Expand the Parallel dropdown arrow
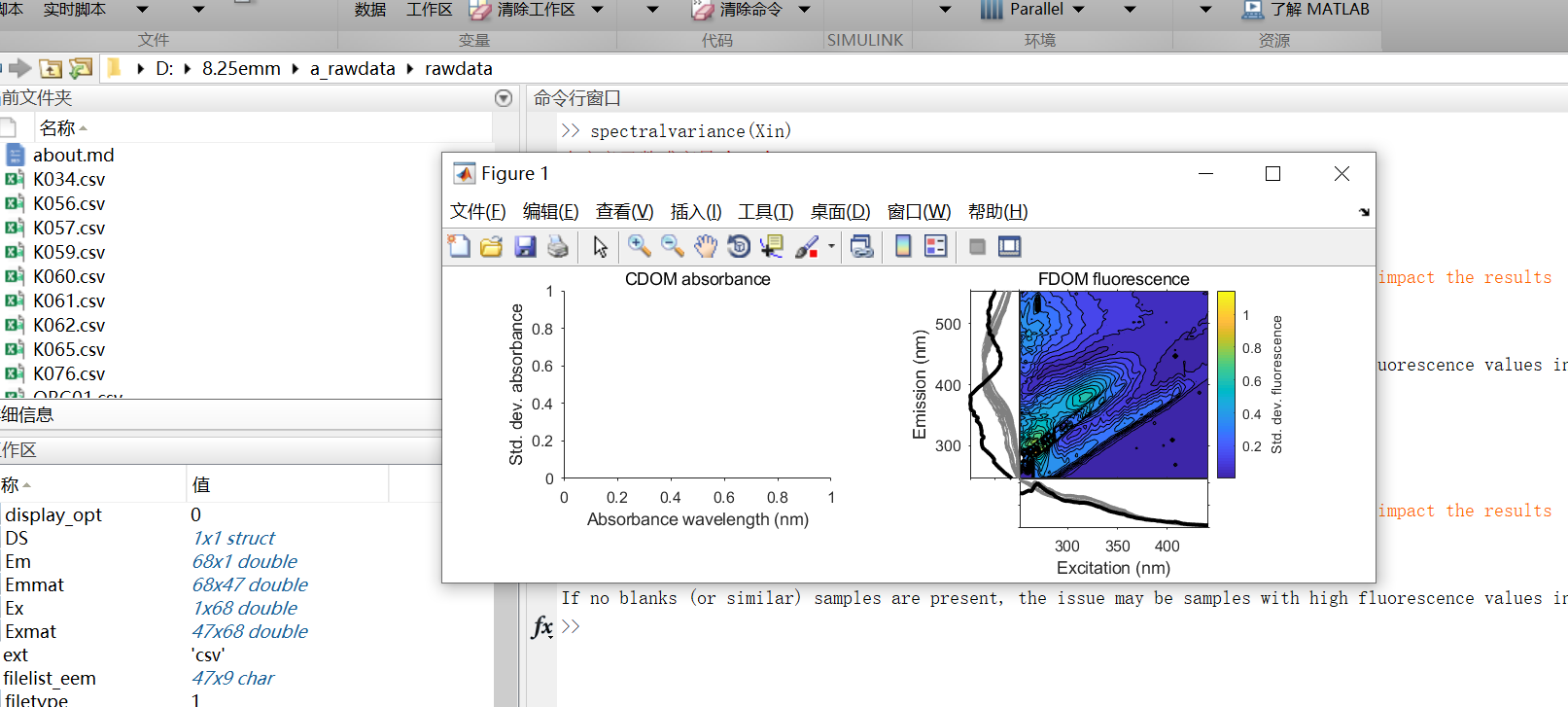The width and height of the screenshot is (1568, 707). (1078, 10)
